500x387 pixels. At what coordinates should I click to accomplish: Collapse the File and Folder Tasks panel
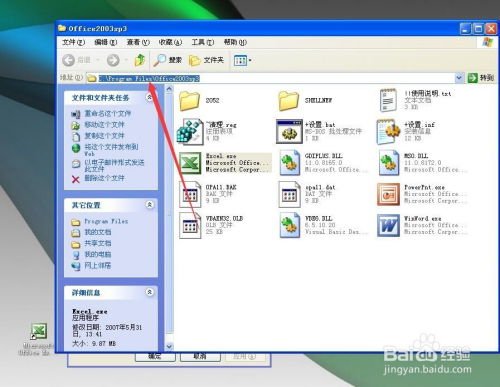150,97
